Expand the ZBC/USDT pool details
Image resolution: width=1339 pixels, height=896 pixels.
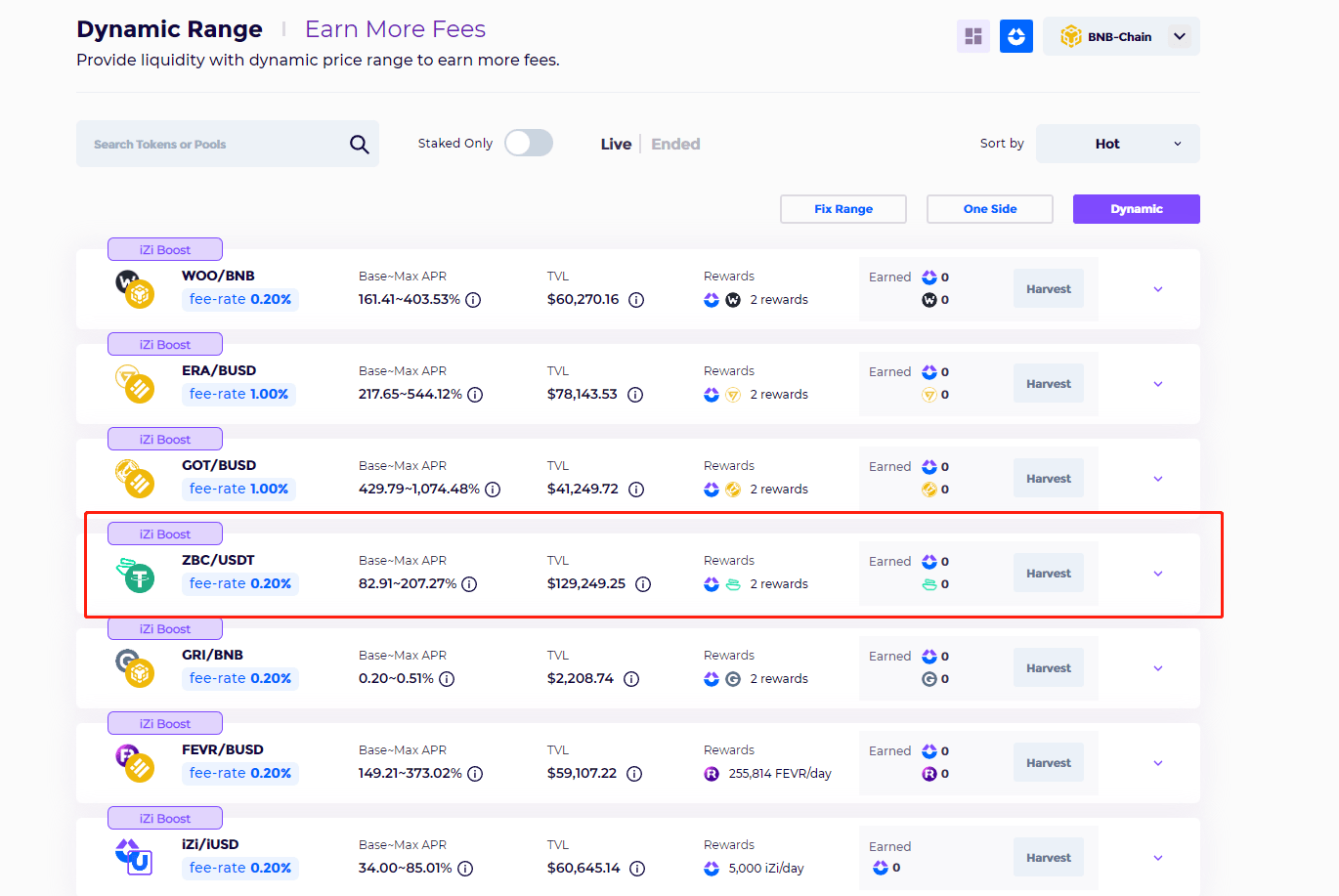(1158, 574)
